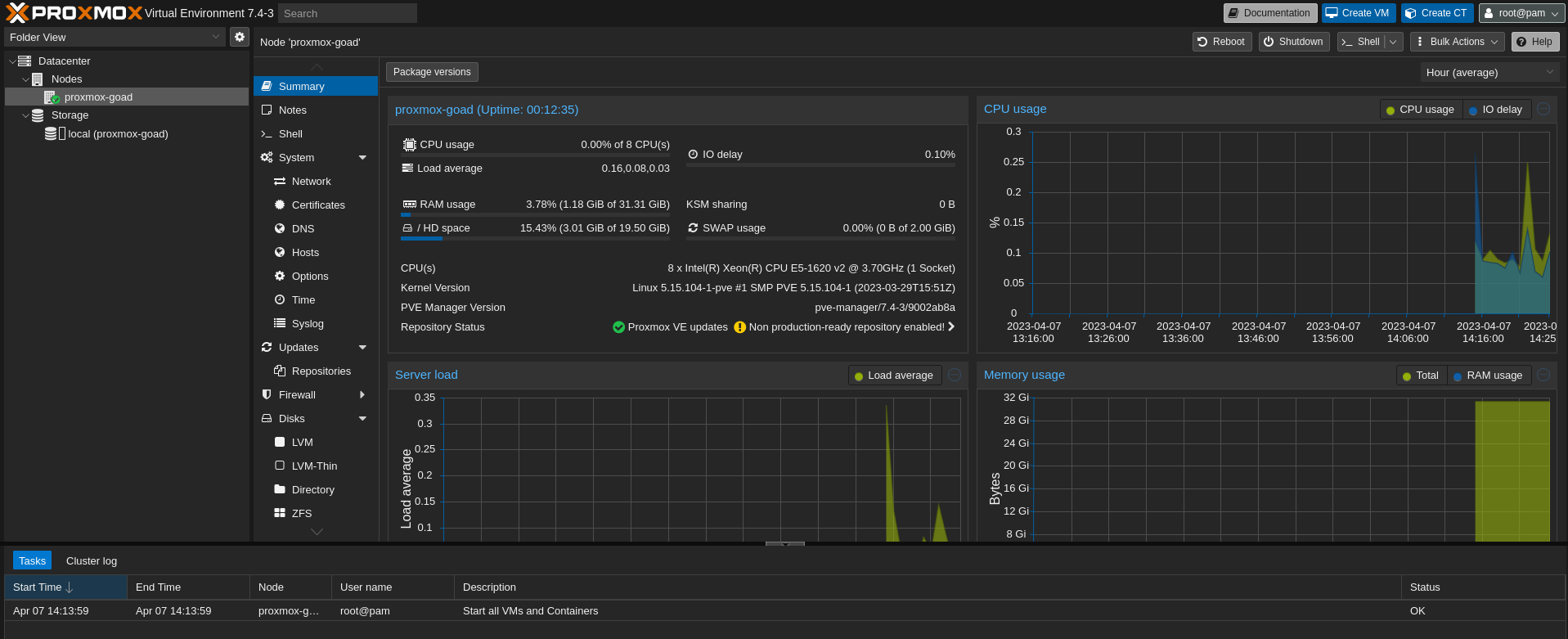The width and height of the screenshot is (1568, 639).
Task: Click the Certificates badge icon
Action: coord(280,205)
